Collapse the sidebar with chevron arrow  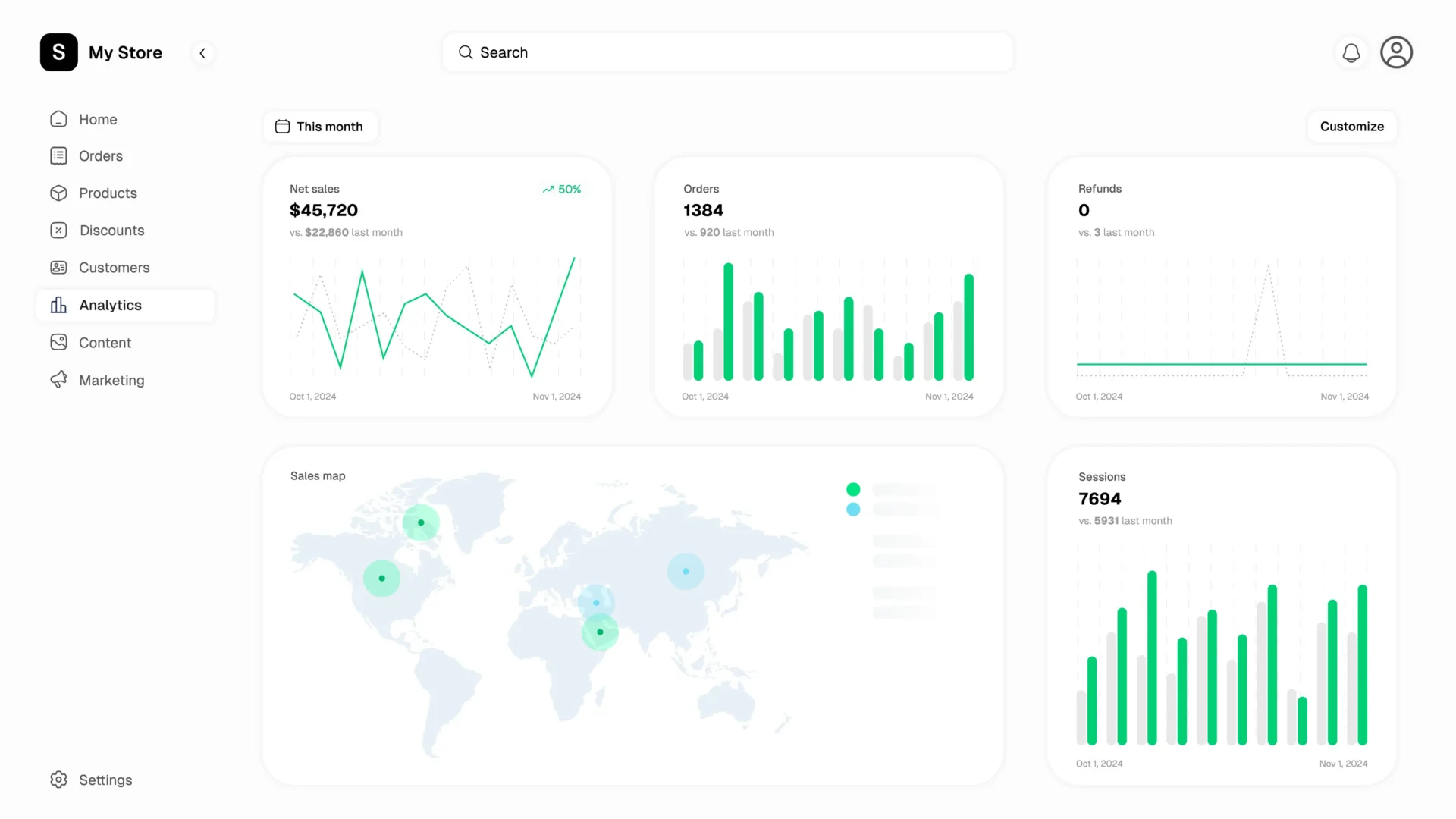point(202,53)
